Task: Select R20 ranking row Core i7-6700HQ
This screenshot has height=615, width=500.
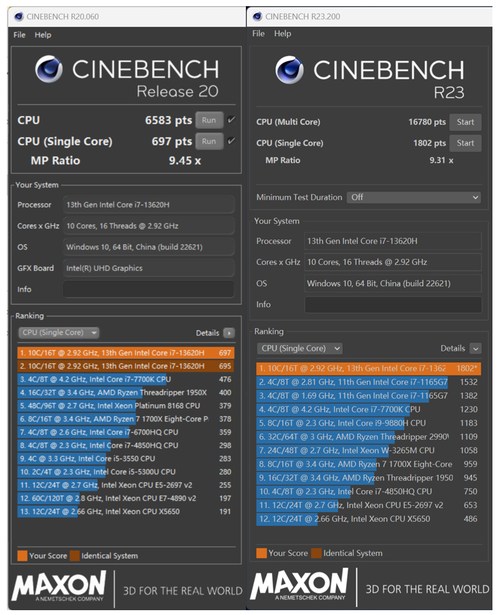Action: (x=126, y=432)
